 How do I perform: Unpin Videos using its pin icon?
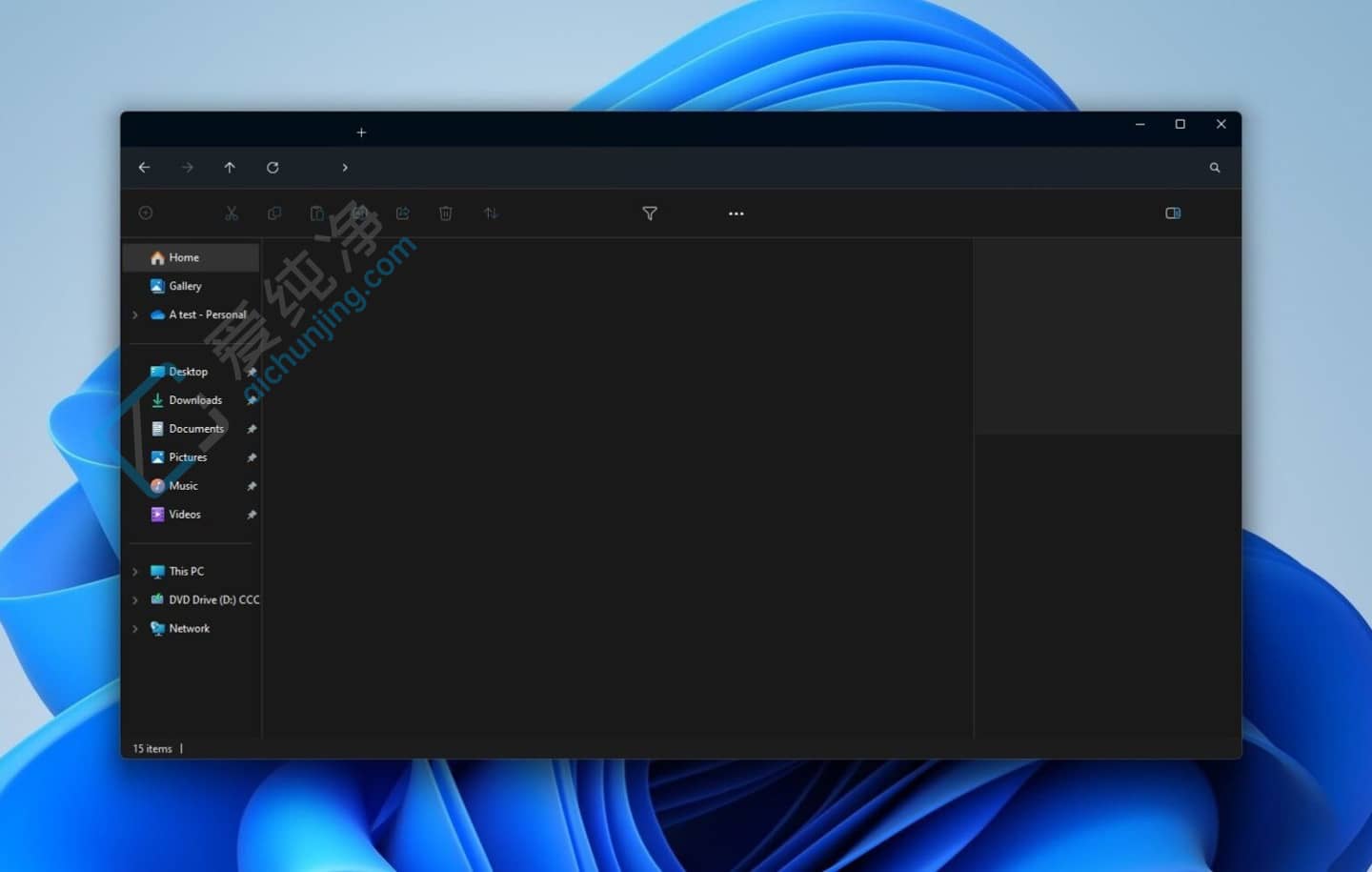tap(252, 515)
